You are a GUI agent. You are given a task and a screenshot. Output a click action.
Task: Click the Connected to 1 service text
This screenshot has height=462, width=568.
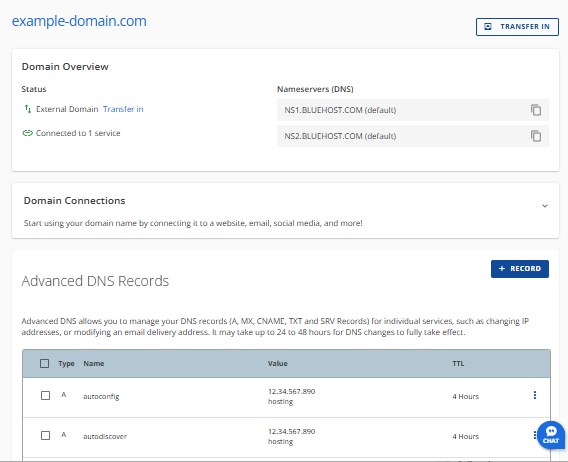[x=78, y=133]
